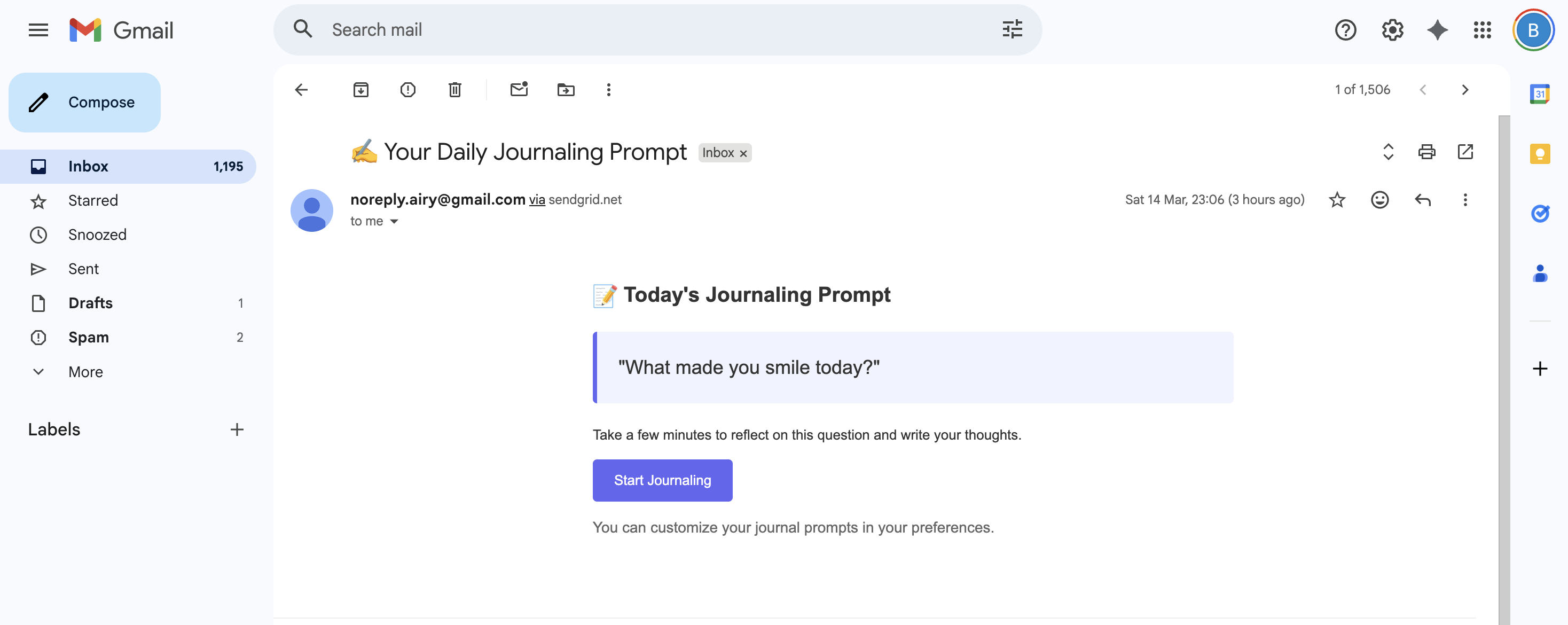Screen dimensions: 1568x625
Task: Star this journaling prompt email
Action: click(1337, 200)
